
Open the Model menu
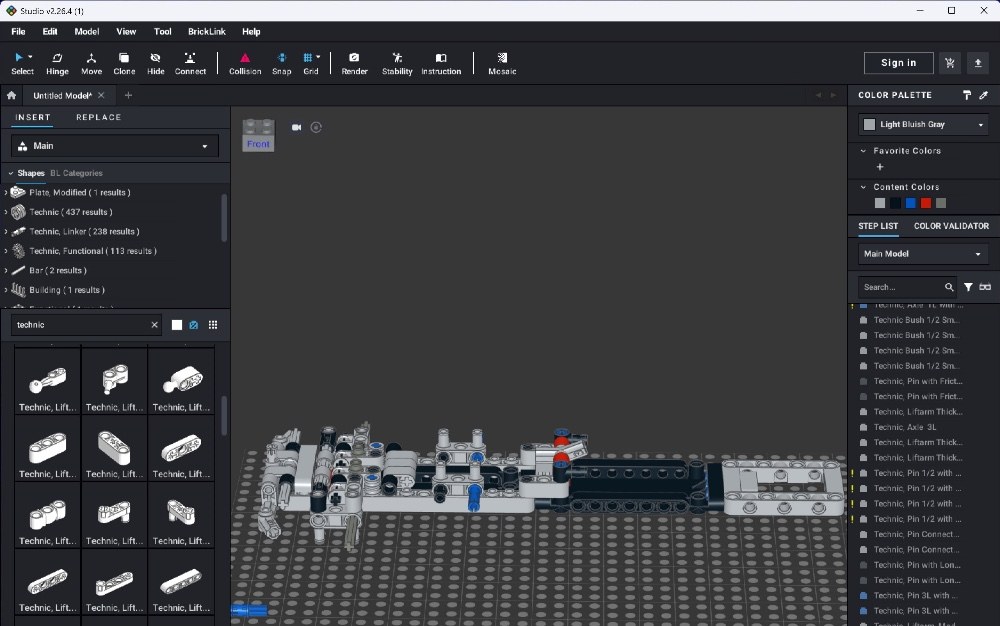(x=87, y=31)
